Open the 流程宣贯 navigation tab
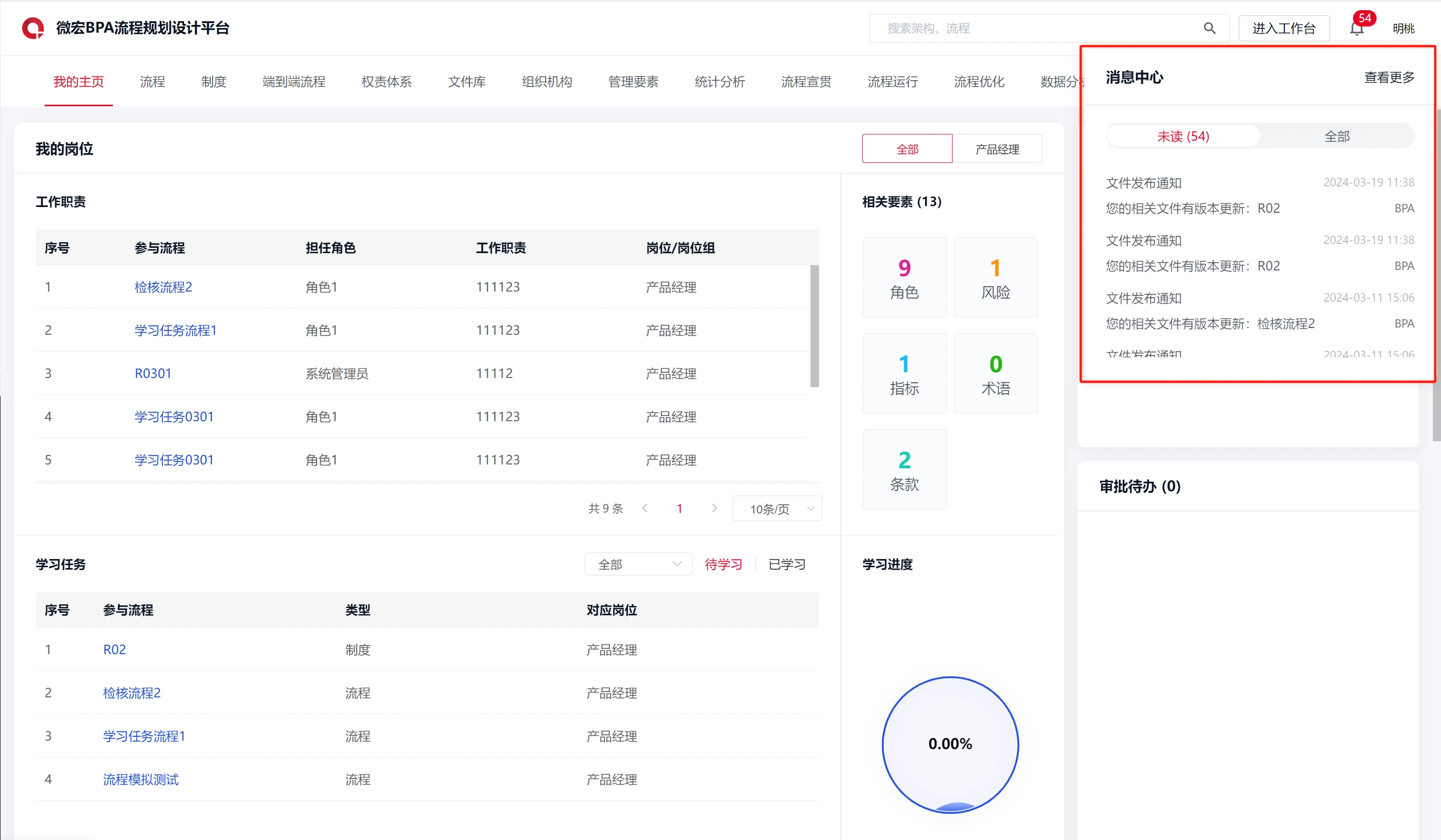 point(806,82)
